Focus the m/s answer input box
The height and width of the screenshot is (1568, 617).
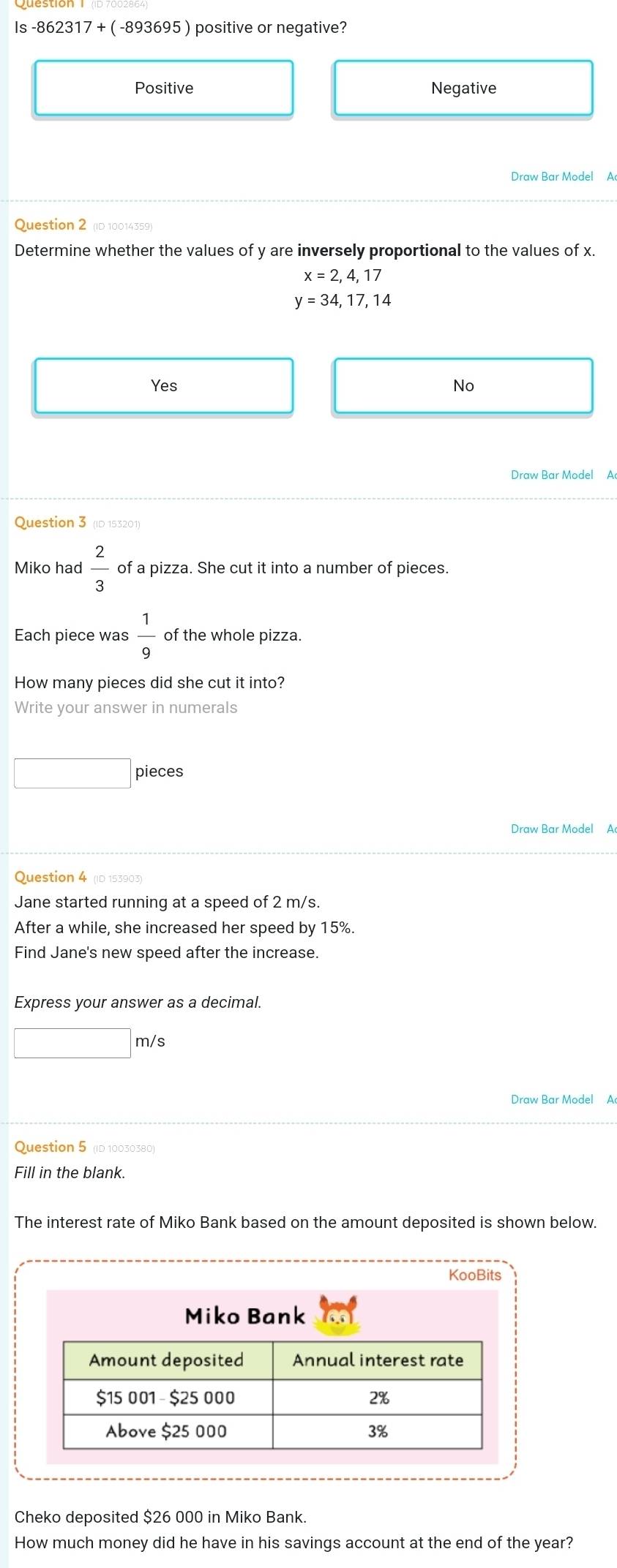click(72, 1043)
